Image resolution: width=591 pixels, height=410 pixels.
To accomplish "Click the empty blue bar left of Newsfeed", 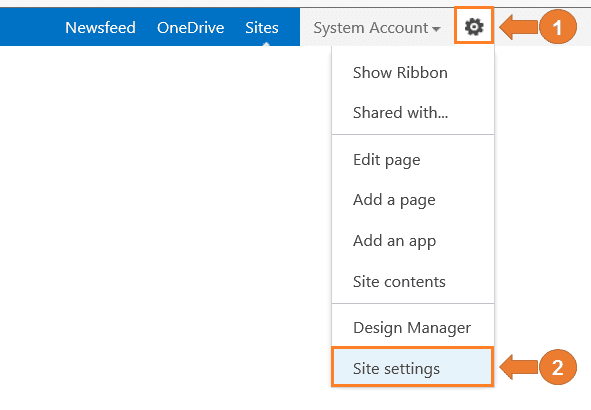I will 30,27.
